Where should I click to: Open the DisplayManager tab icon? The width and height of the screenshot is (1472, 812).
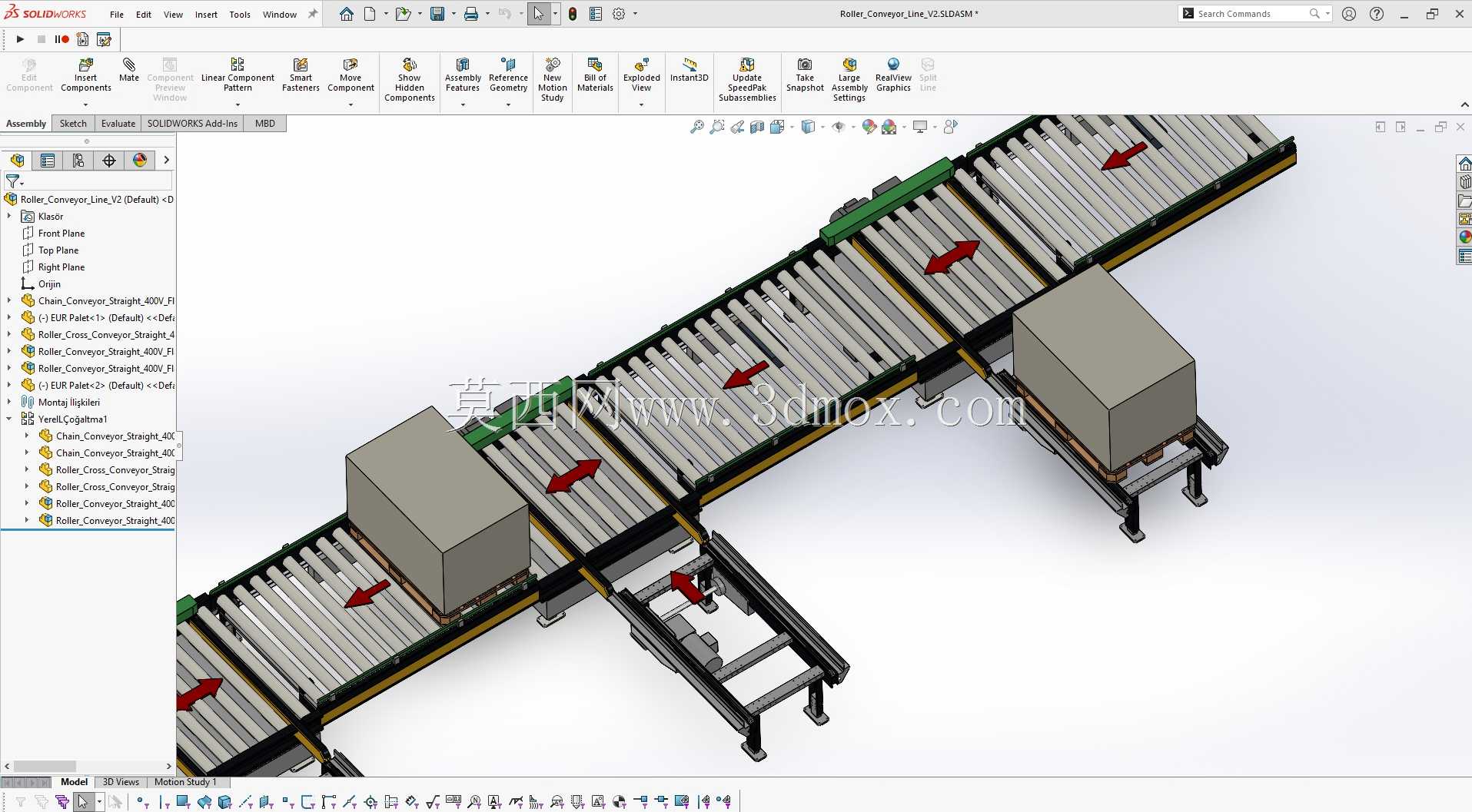point(140,160)
